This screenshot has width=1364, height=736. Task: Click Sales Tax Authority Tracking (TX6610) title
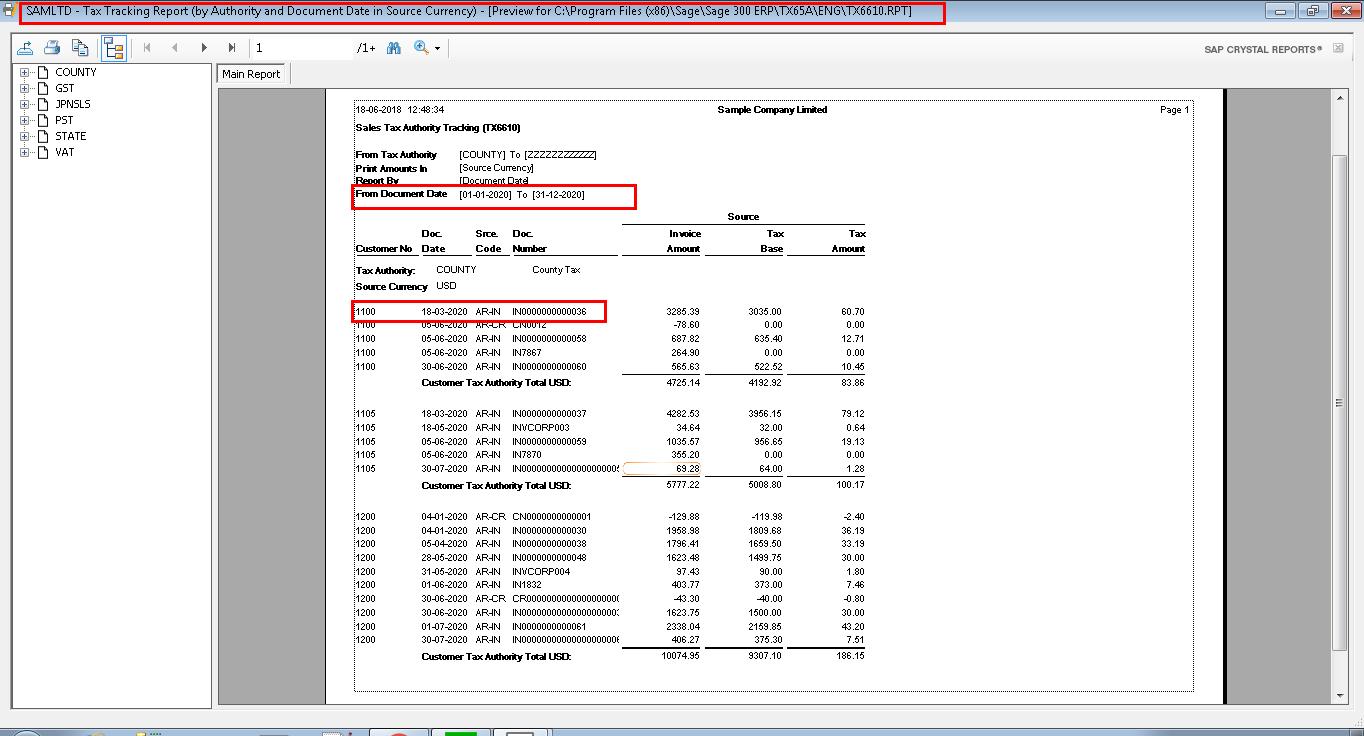click(438, 128)
